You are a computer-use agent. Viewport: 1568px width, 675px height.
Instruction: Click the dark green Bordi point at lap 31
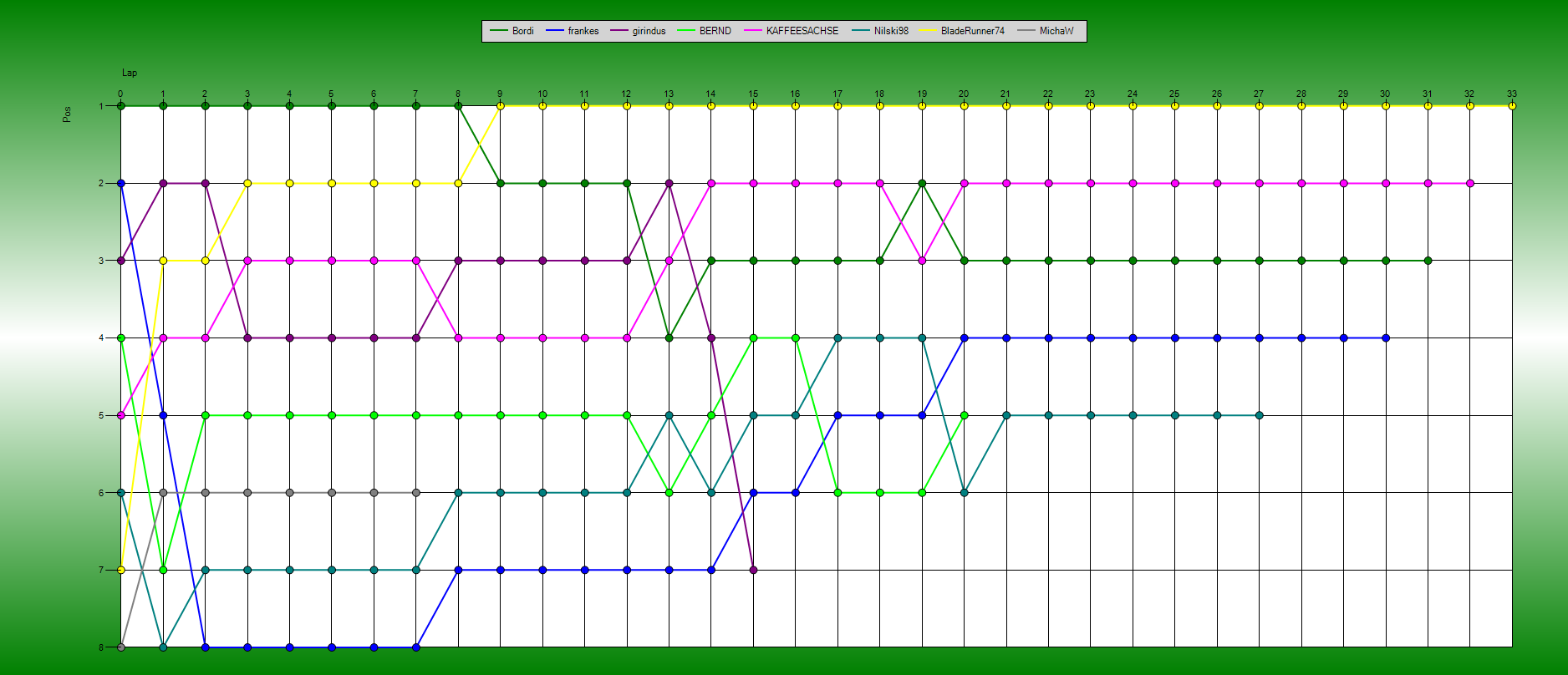coord(1428,261)
